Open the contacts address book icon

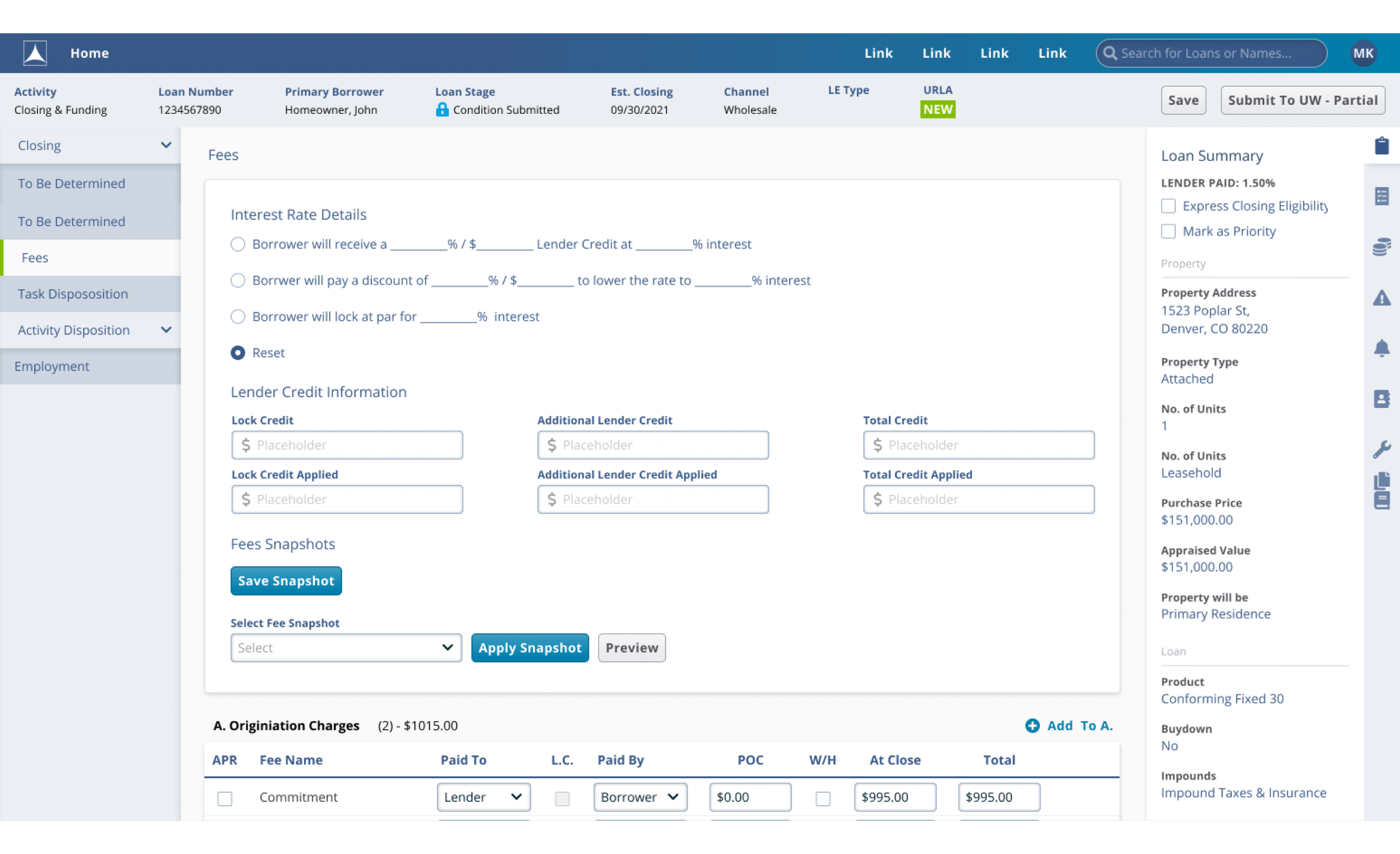tap(1382, 398)
